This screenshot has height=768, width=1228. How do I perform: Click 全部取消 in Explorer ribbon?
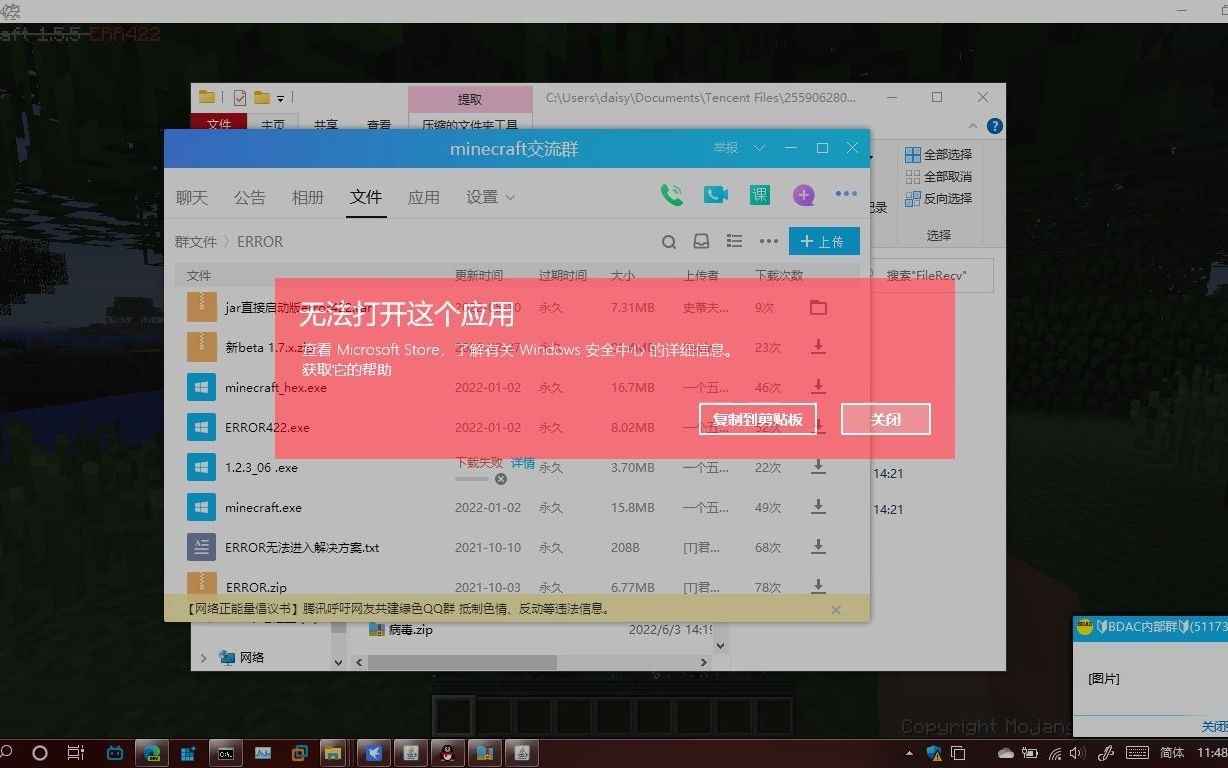939,176
